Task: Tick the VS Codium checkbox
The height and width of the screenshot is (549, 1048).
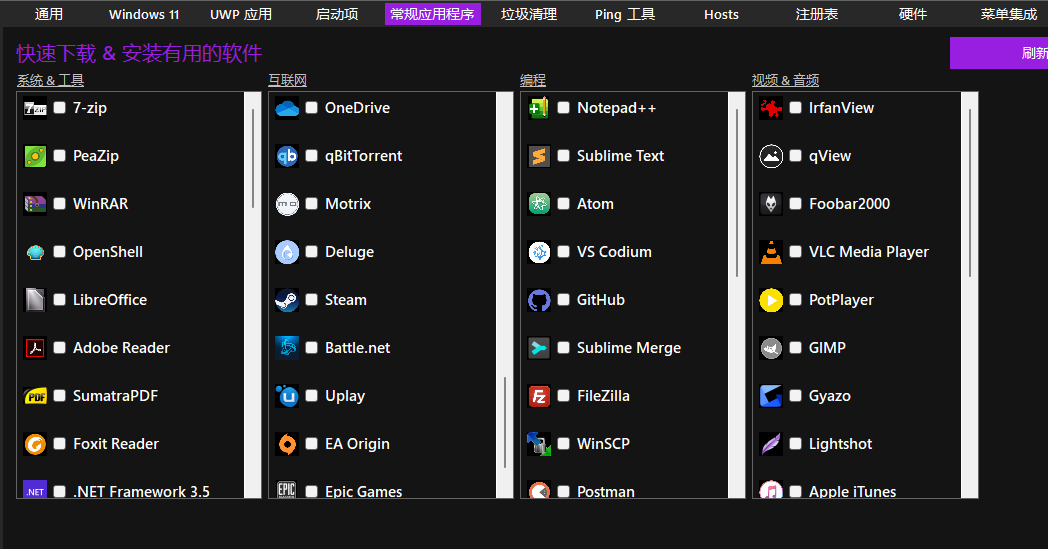Action: 563,251
